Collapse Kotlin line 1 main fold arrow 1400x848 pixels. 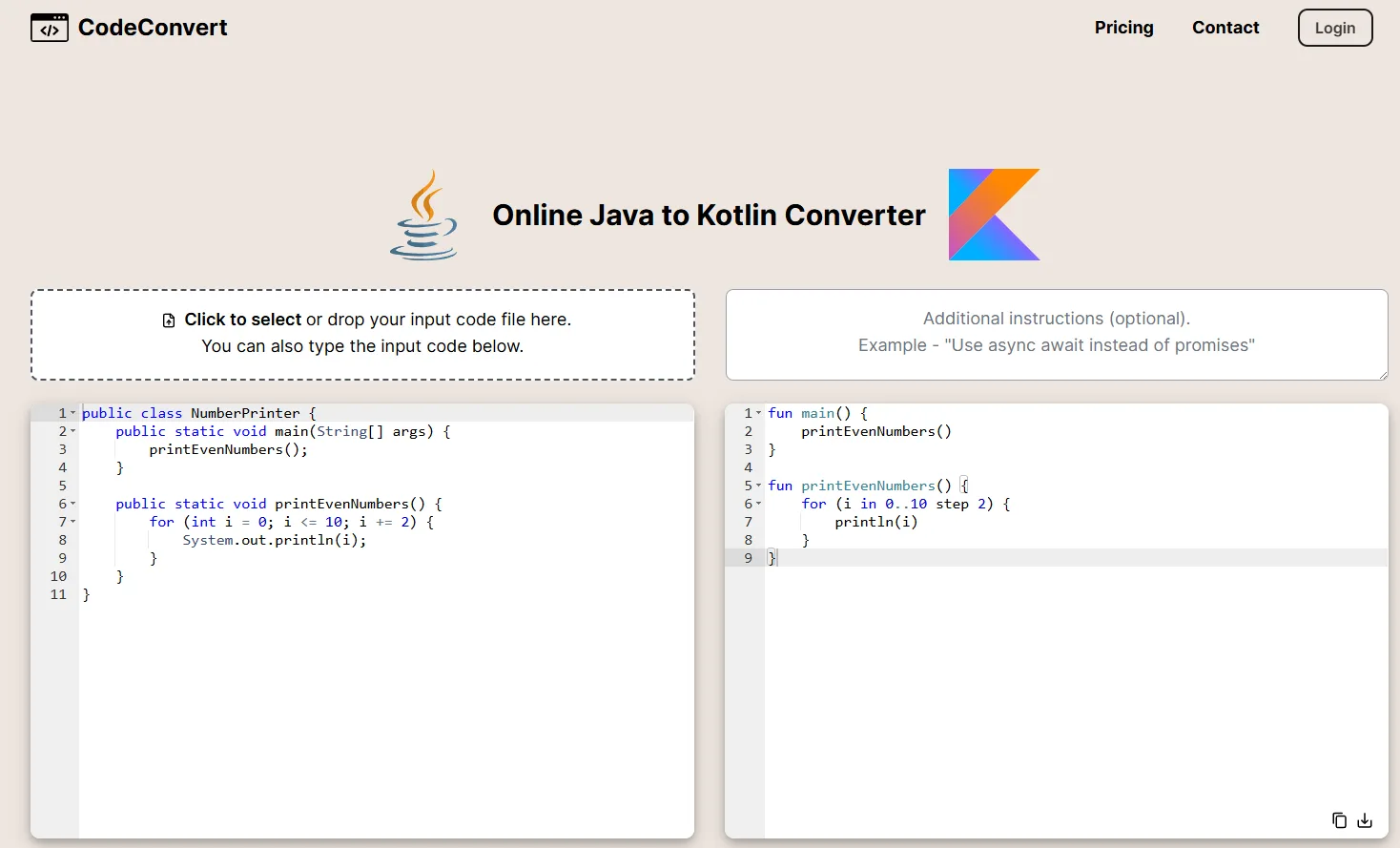coord(759,413)
